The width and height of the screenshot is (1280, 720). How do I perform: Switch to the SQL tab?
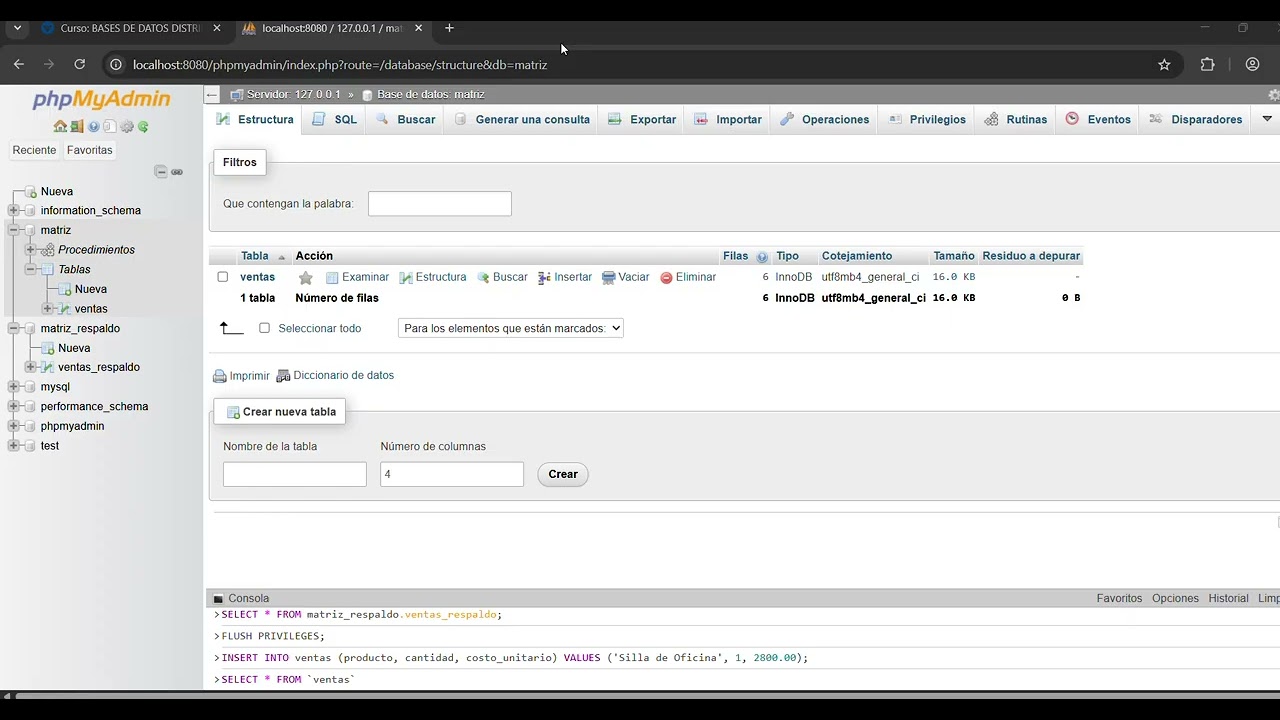tap(334, 119)
